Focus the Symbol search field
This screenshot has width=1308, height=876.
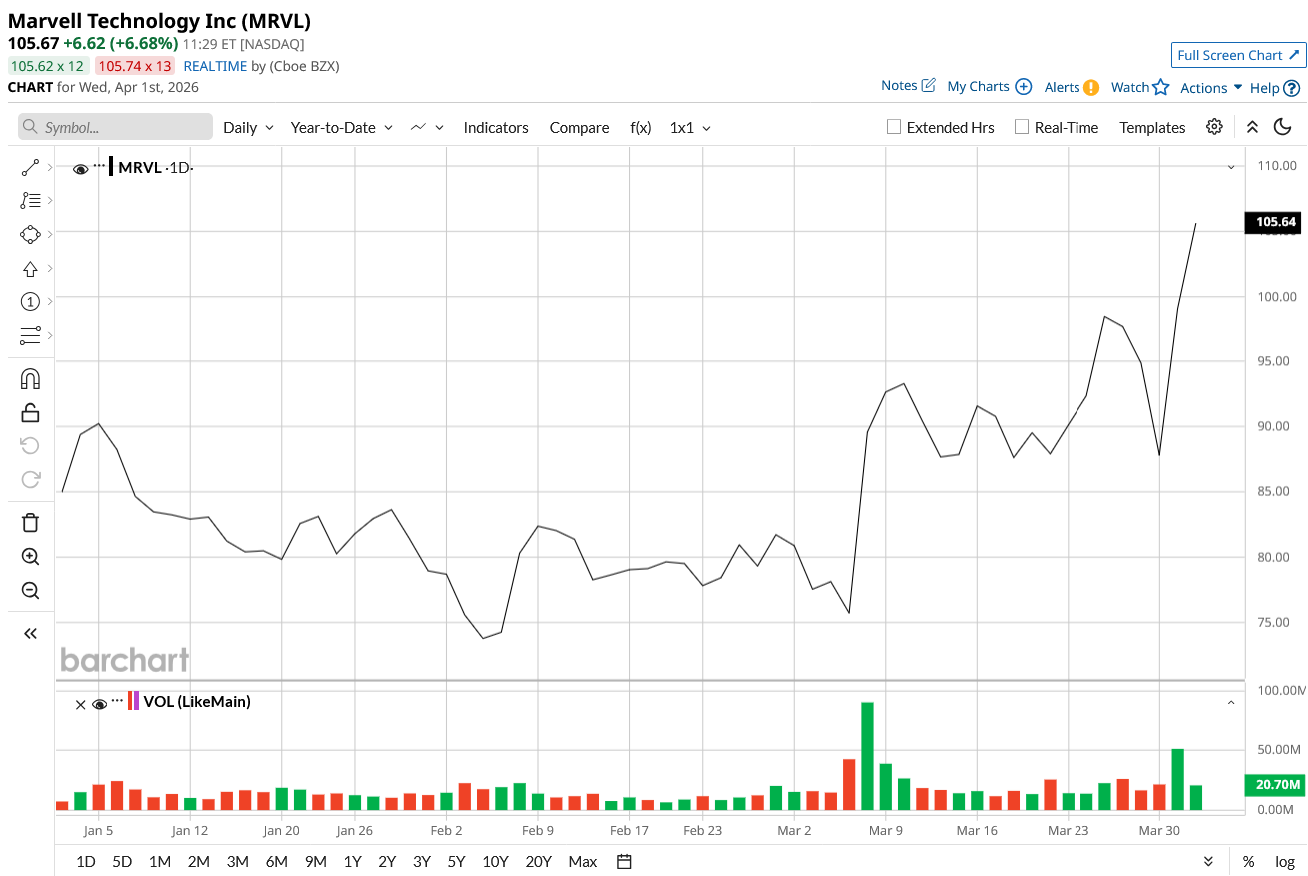click(115, 127)
